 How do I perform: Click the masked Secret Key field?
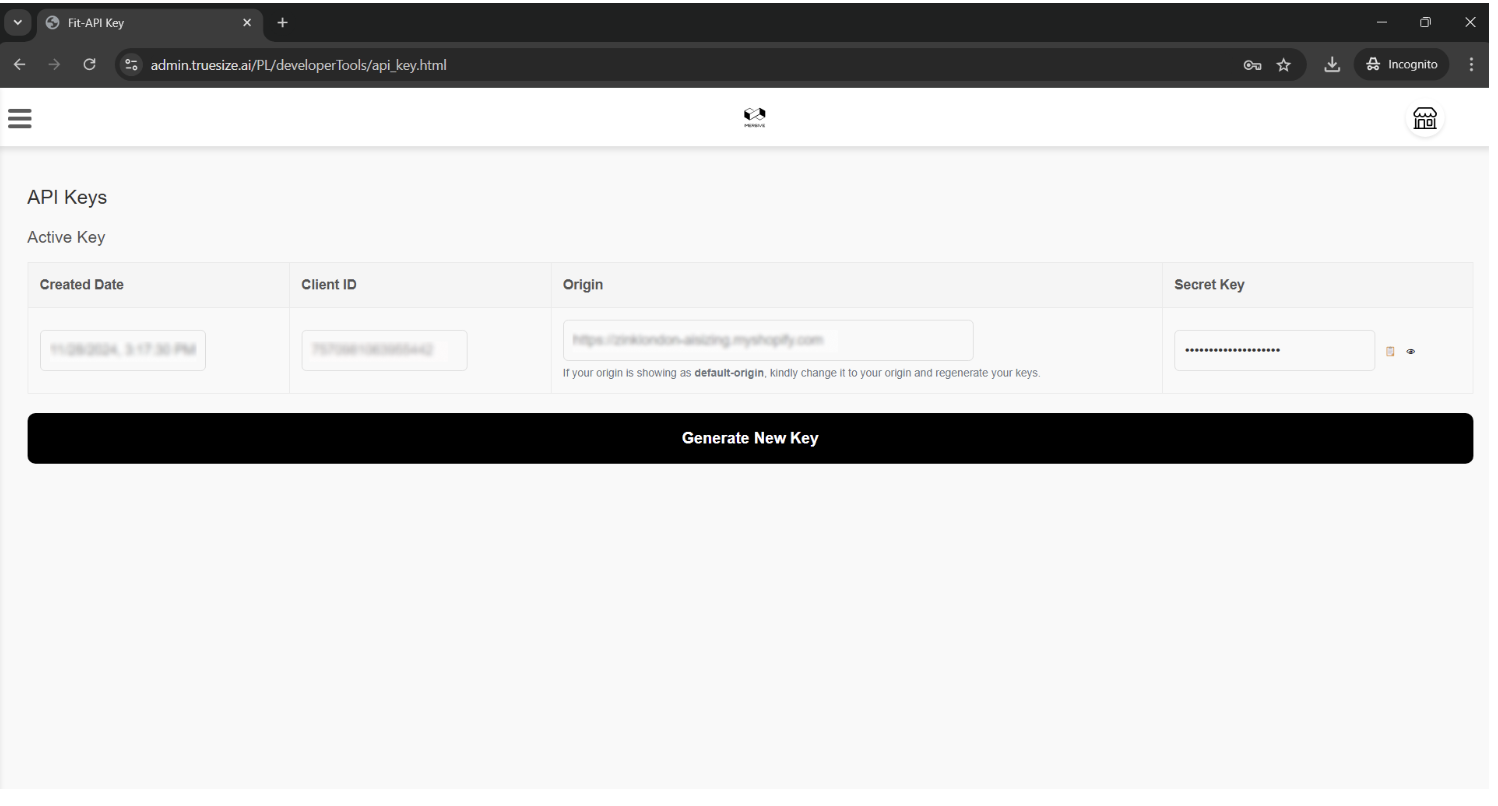click(1274, 350)
